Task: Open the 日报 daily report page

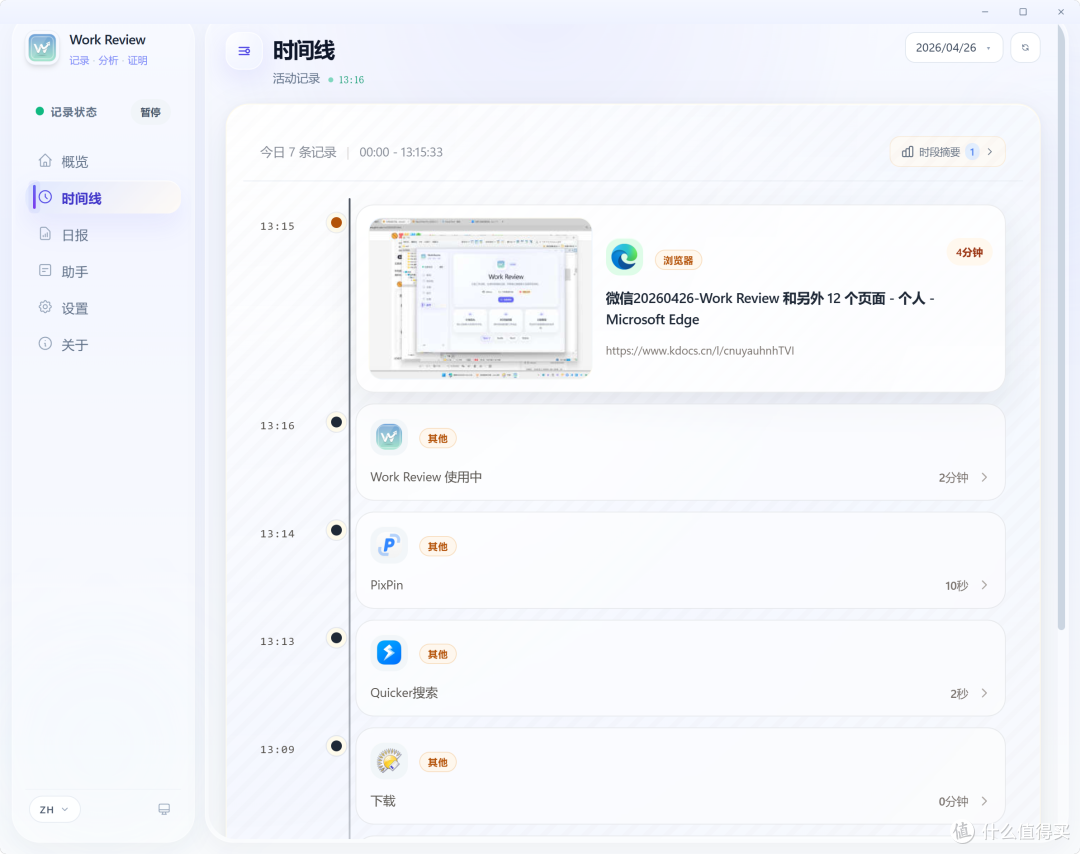Action: coord(103,235)
